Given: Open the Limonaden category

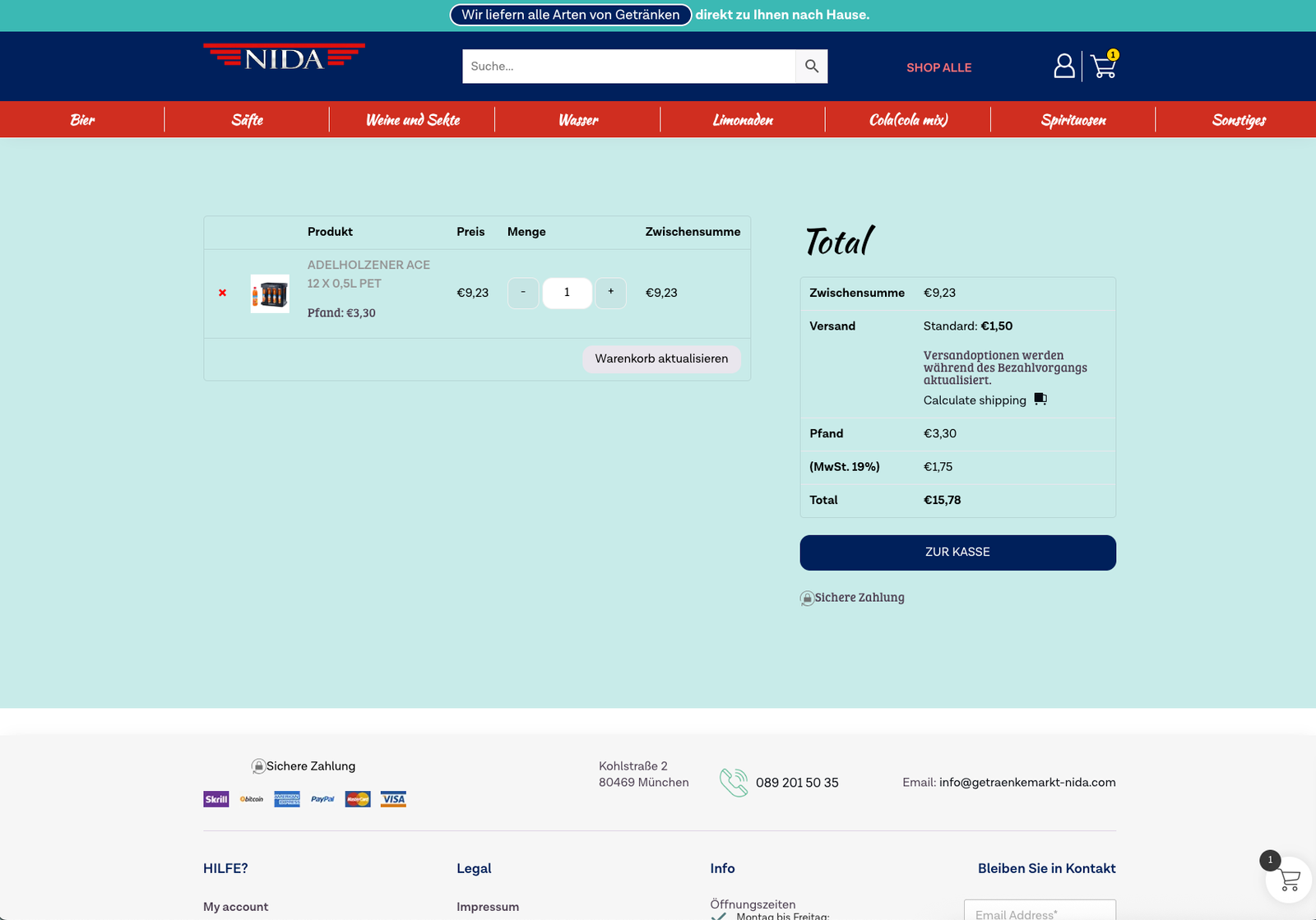Looking at the screenshot, I should 743,120.
